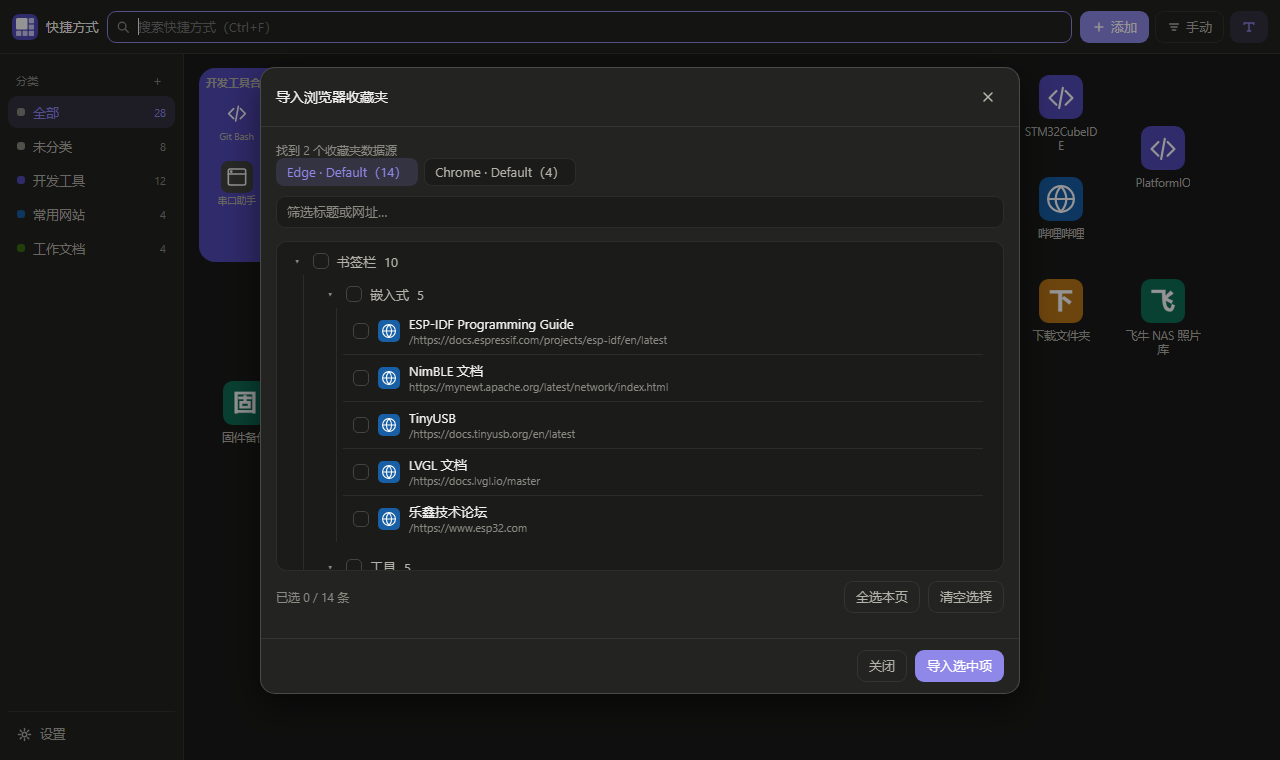
Task: Check the 嵌入式 folder checkbox
Action: pos(354,294)
